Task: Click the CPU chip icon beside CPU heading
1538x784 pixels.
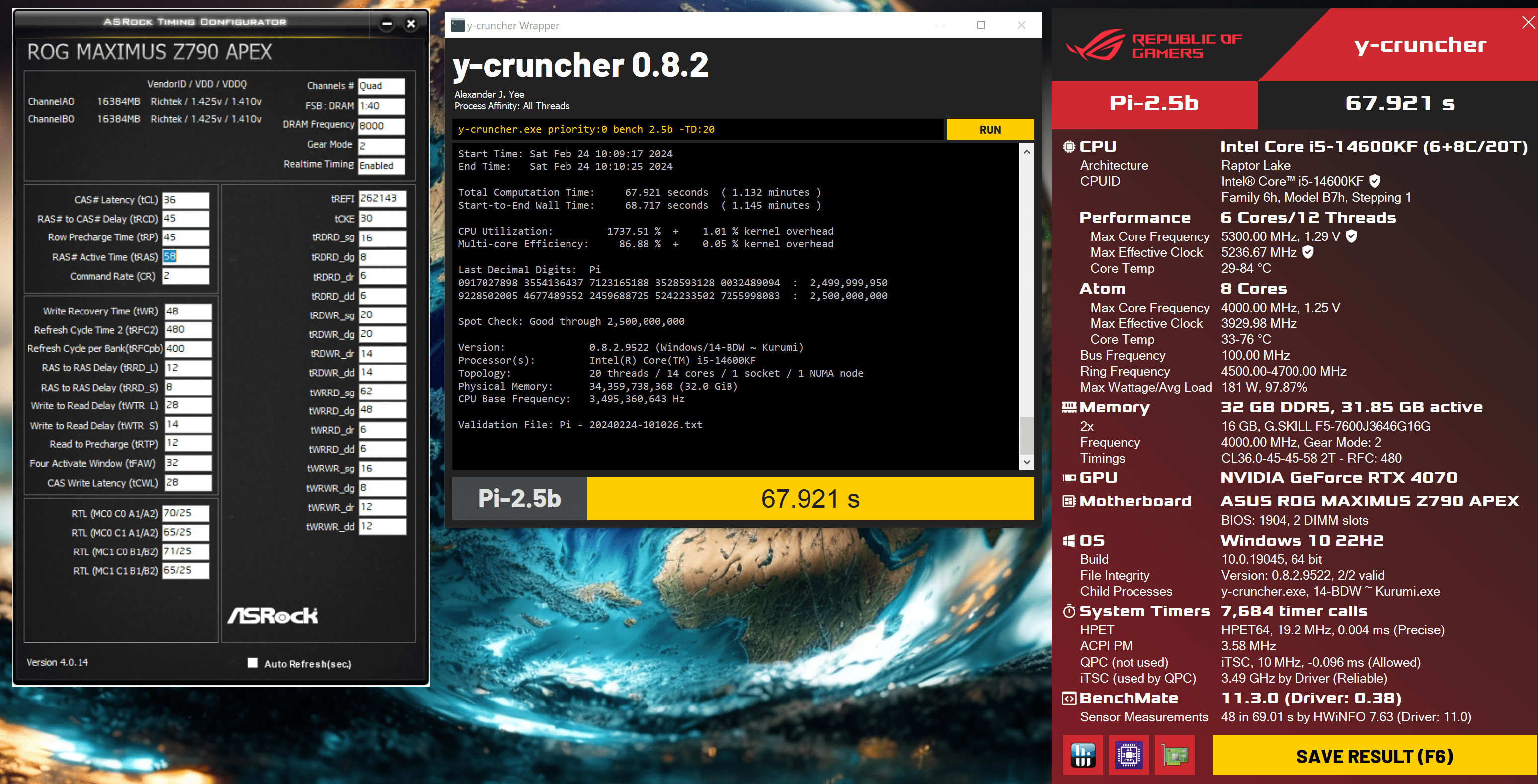Action: click(1069, 146)
